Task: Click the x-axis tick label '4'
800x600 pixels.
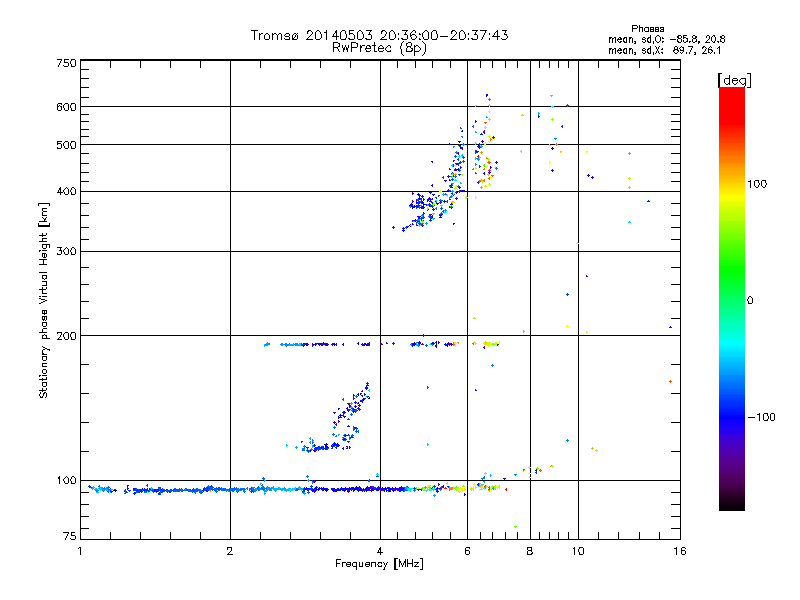Action: coord(380,551)
